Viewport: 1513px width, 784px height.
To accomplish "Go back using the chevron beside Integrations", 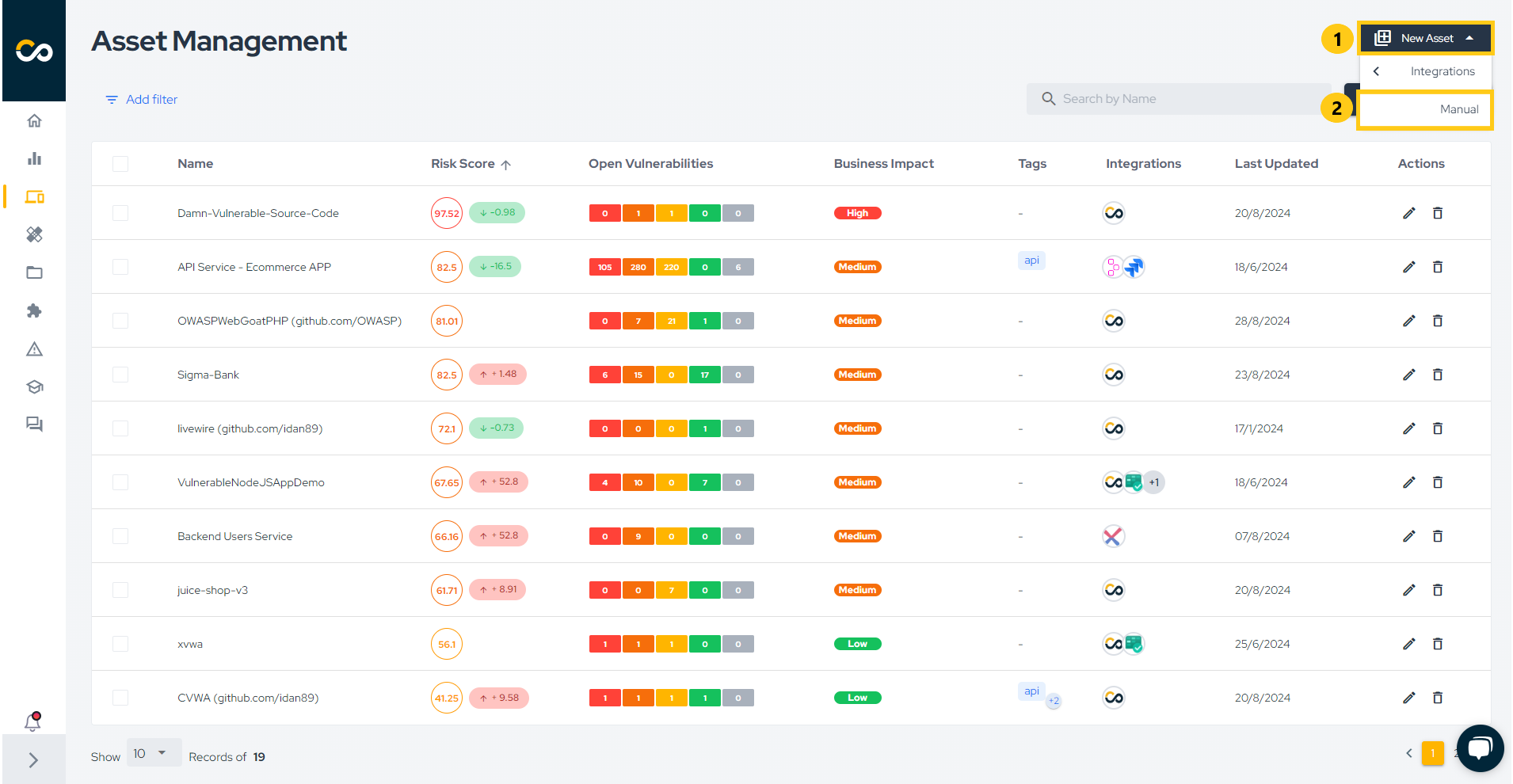I will (x=1377, y=71).
